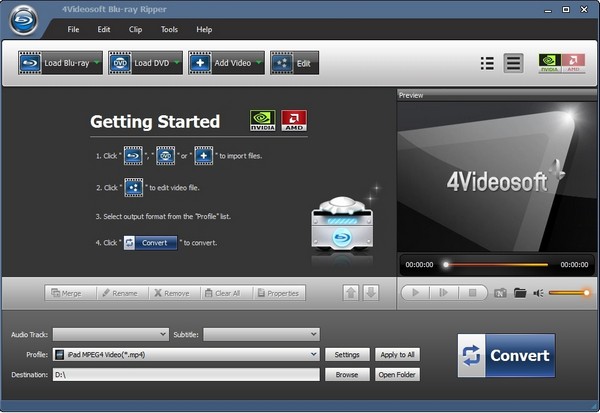Image resolution: width=600 pixels, height=413 pixels.
Task: Open the snapshot folder icon
Action: (520, 293)
